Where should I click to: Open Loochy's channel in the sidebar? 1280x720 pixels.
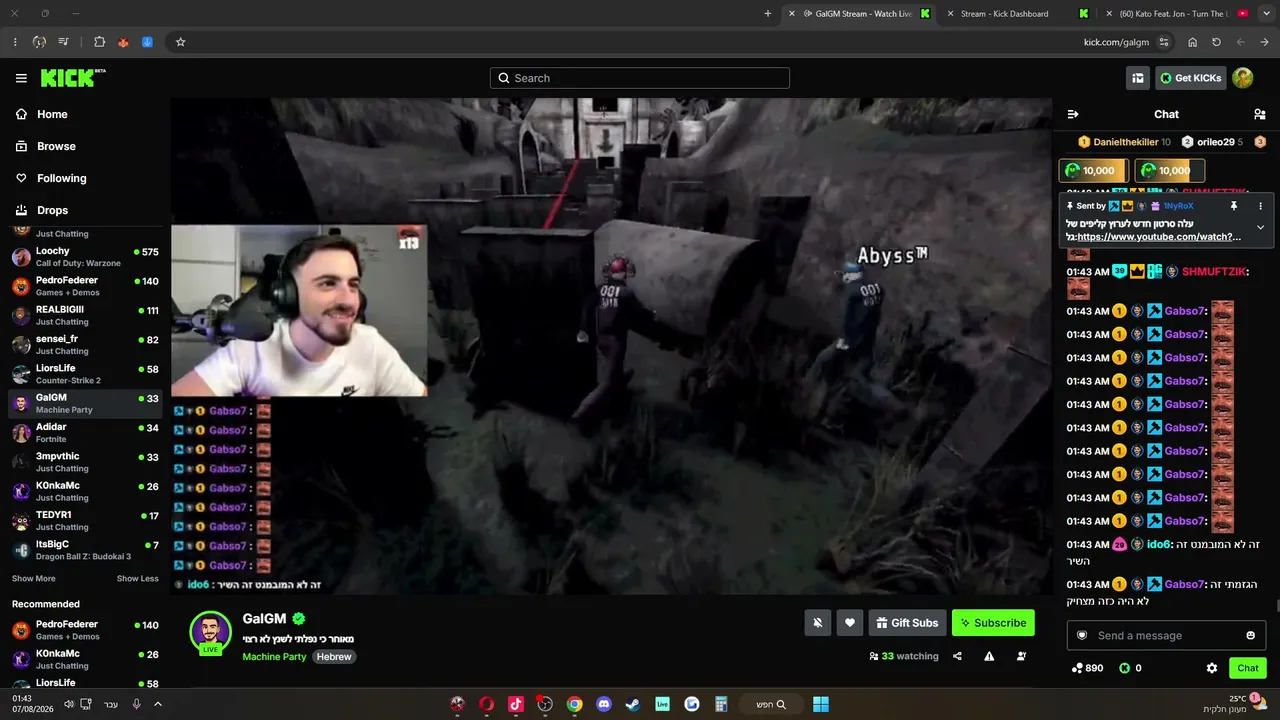85,257
